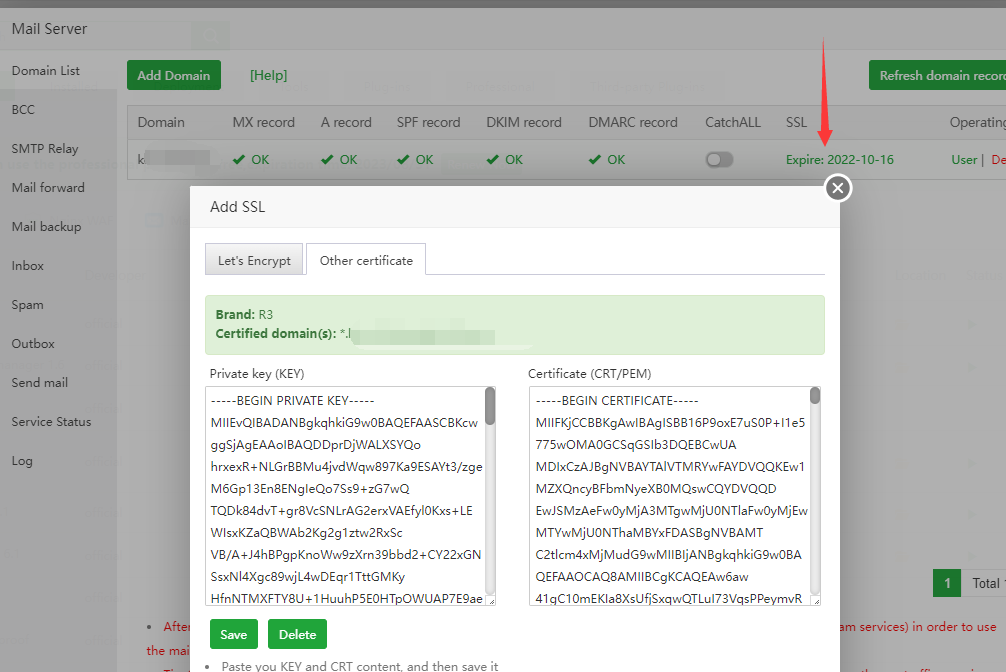
Task: Delete the SSL certificate
Action: pos(297,634)
